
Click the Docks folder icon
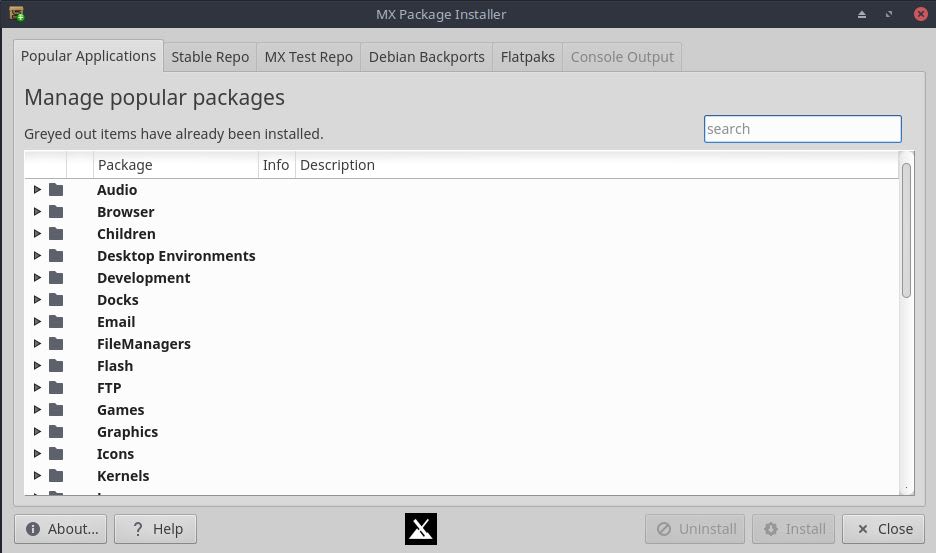coord(56,300)
